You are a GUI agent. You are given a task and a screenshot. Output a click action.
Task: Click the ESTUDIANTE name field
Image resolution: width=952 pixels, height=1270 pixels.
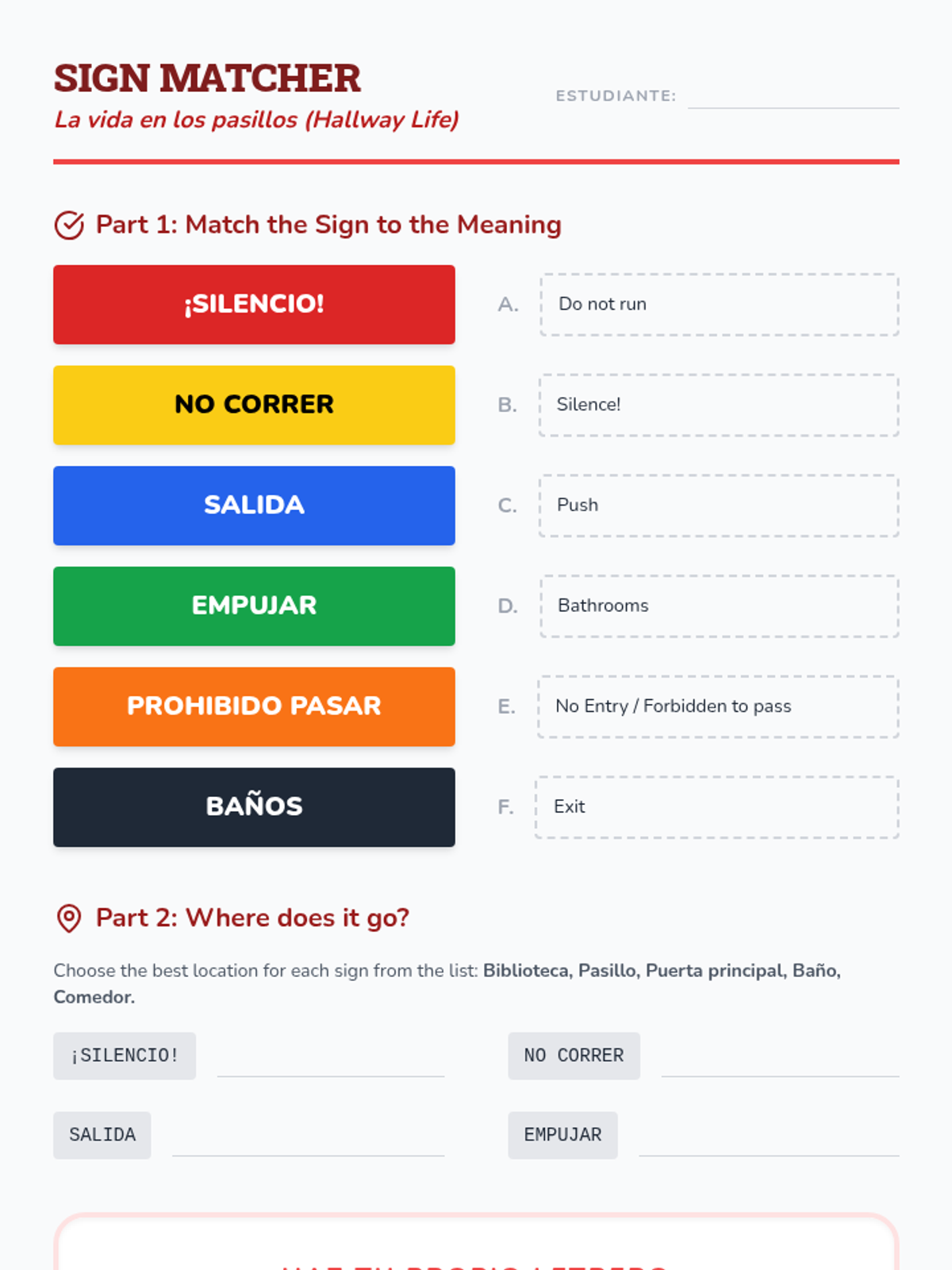tap(793, 96)
